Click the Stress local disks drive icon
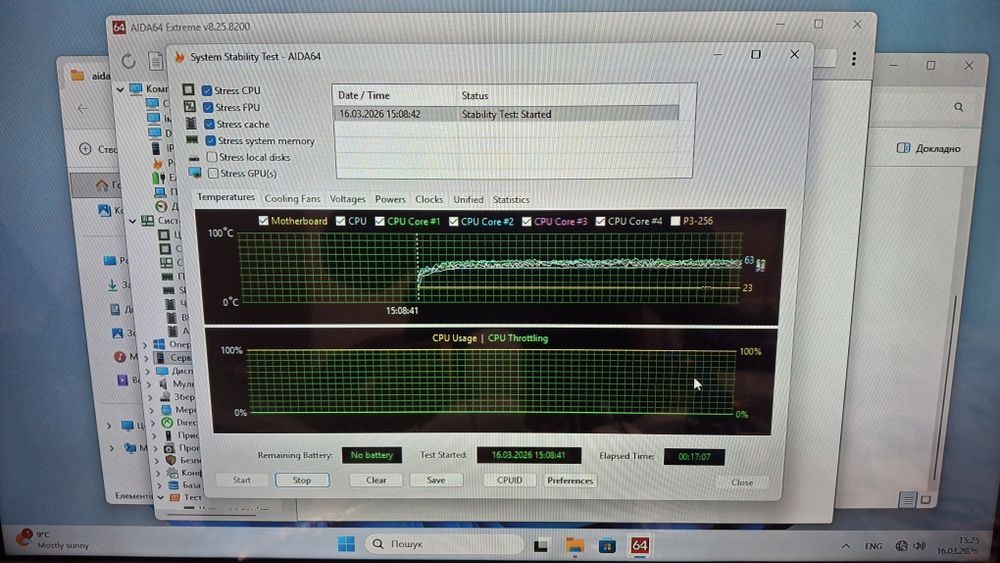Image resolution: width=1000 pixels, height=563 pixels. pos(194,157)
